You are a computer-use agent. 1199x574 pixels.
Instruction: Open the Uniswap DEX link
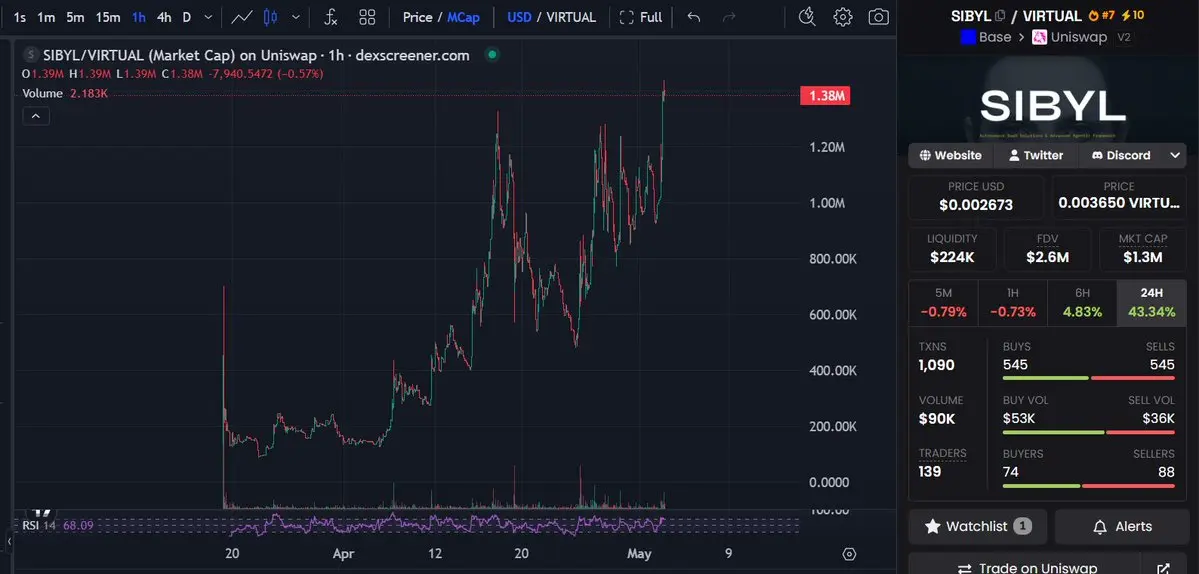pyautogui.click(x=1070, y=37)
